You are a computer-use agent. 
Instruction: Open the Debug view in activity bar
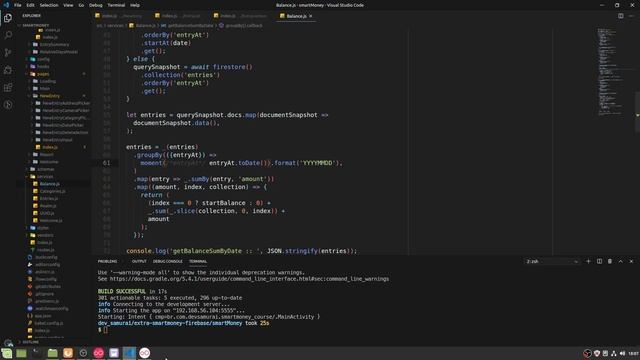pos(8,70)
